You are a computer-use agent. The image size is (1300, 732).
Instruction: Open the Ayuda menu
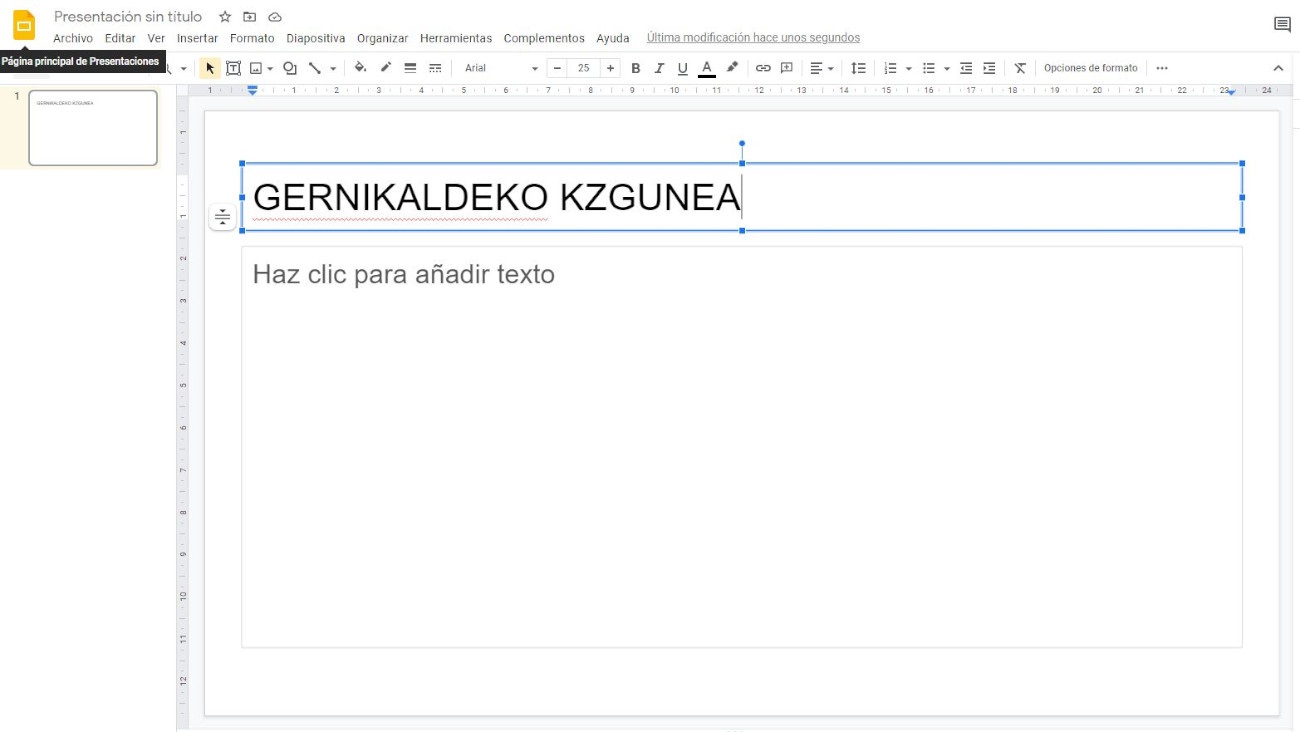[x=613, y=38]
